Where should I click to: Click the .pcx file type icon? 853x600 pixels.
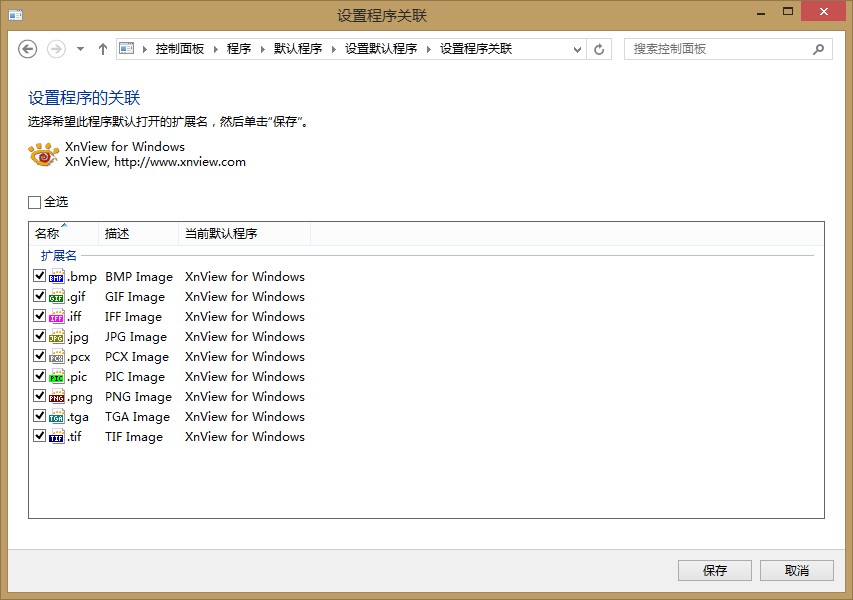57,357
